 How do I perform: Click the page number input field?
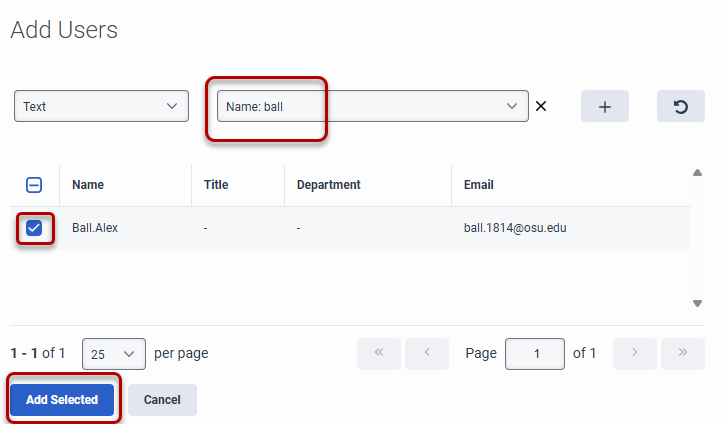point(534,354)
